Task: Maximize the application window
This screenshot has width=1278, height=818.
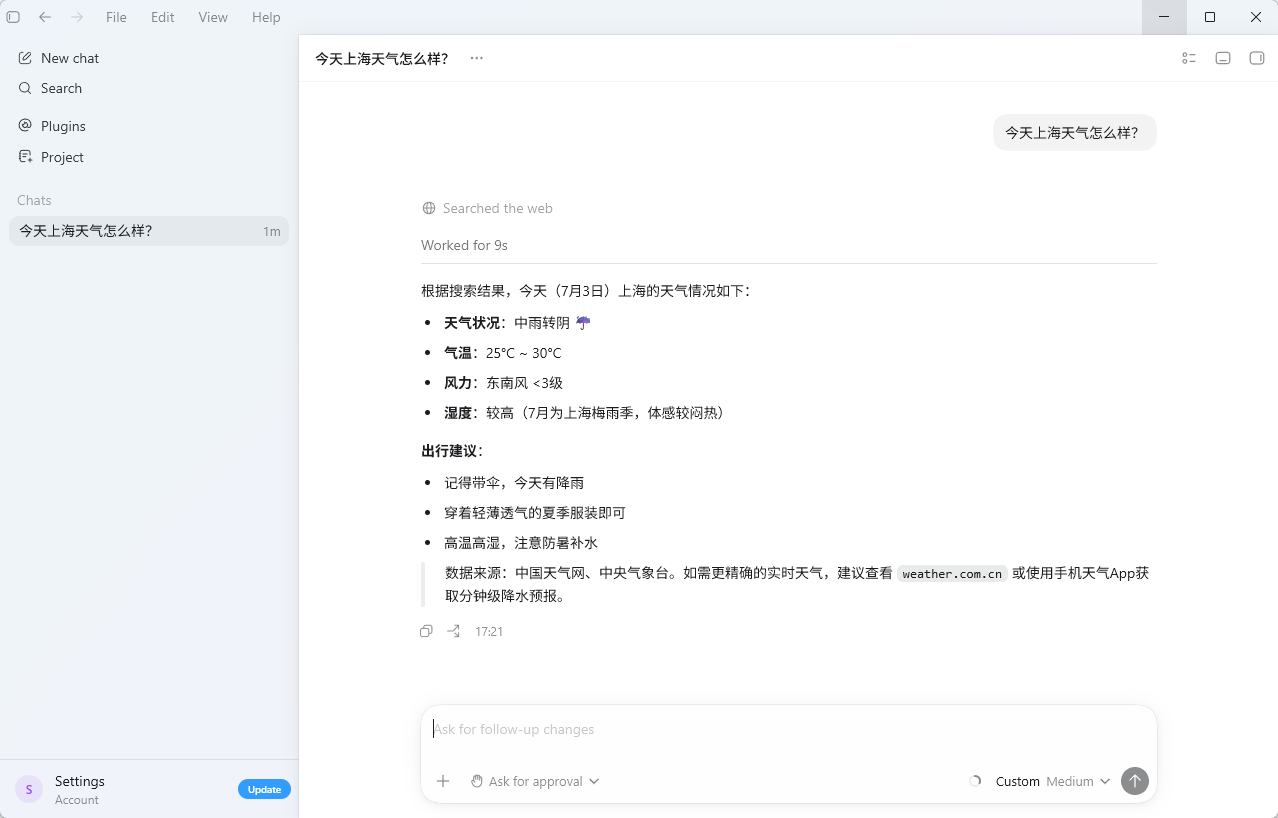Action: click(1210, 17)
